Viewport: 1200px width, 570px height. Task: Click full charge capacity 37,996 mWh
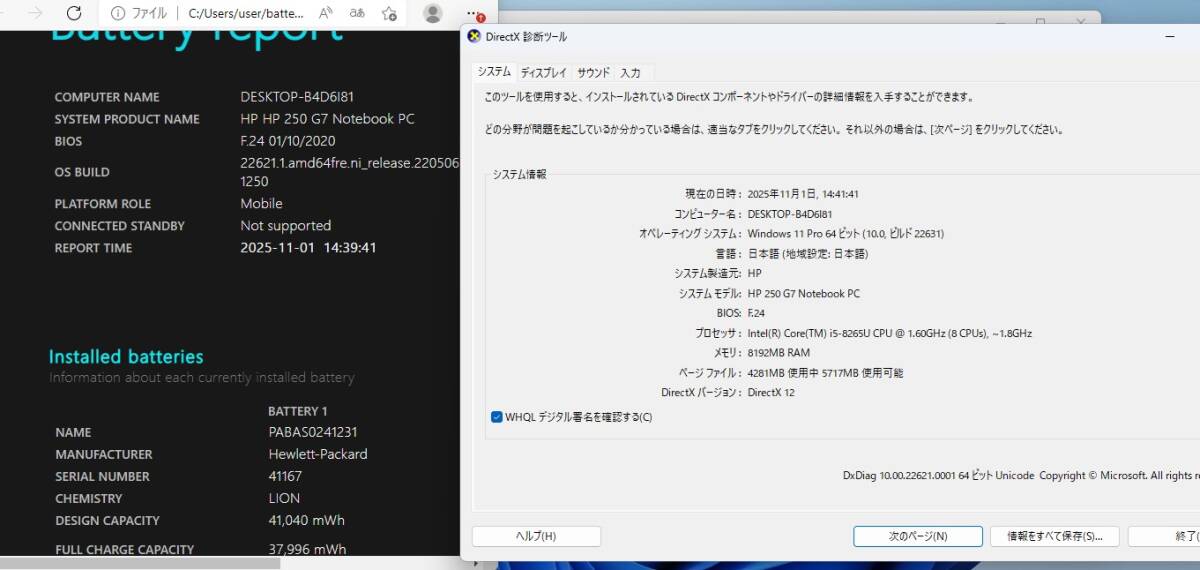click(306, 549)
